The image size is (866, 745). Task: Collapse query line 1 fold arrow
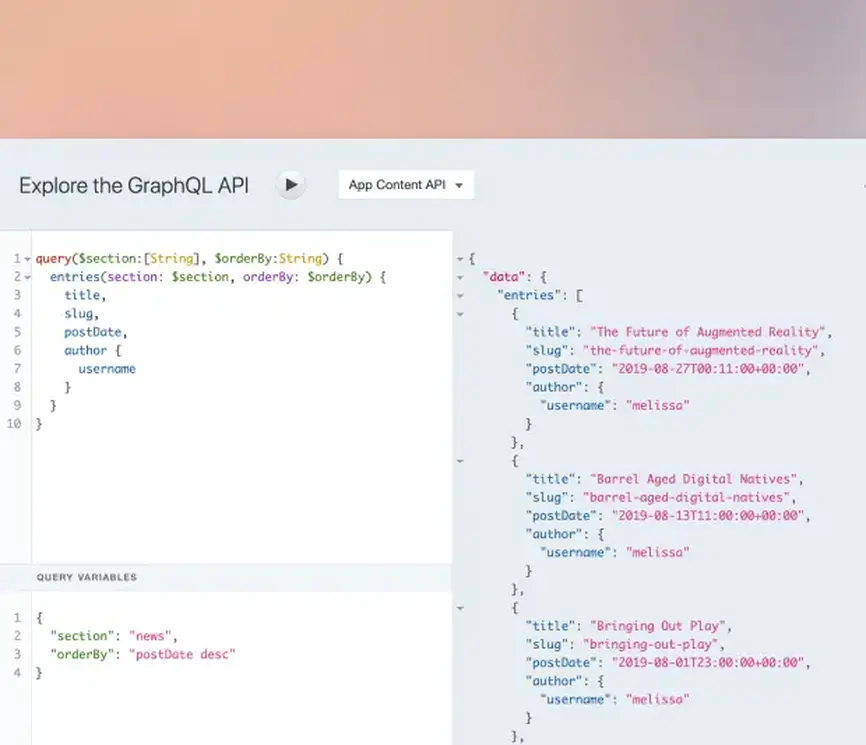(27, 259)
